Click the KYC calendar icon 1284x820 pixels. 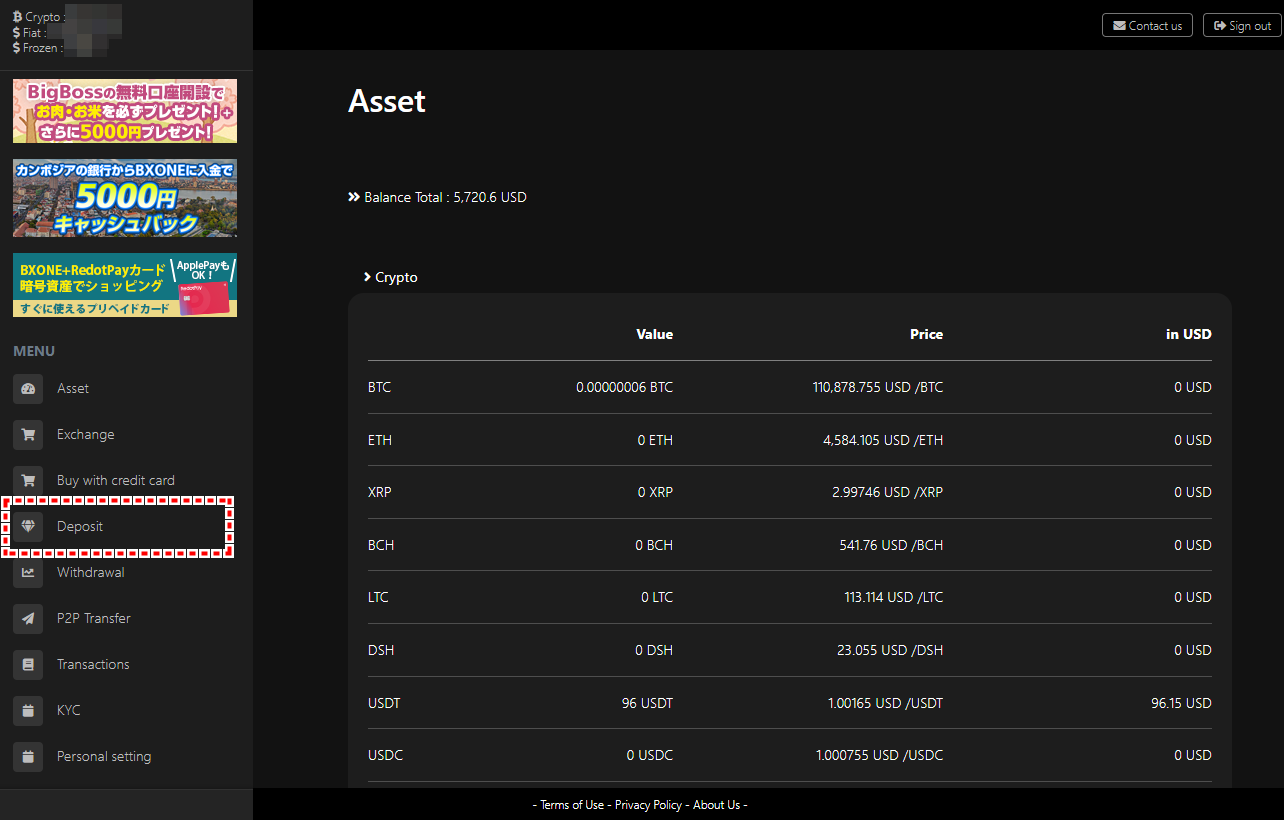[x=28, y=710]
